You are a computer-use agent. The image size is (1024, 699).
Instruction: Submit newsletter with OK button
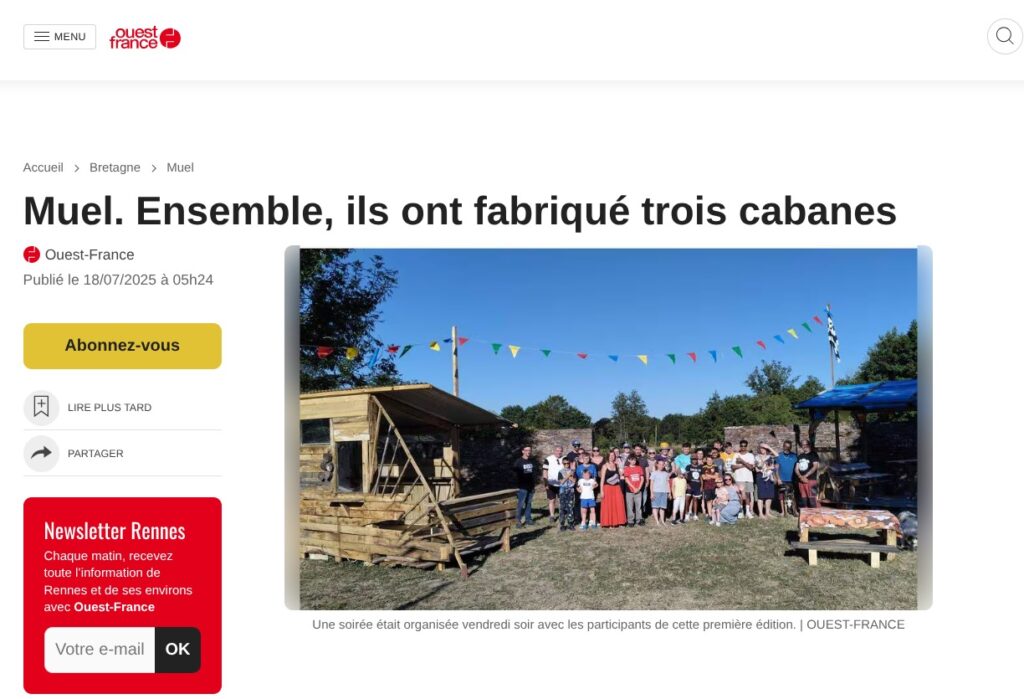coord(178,649)
